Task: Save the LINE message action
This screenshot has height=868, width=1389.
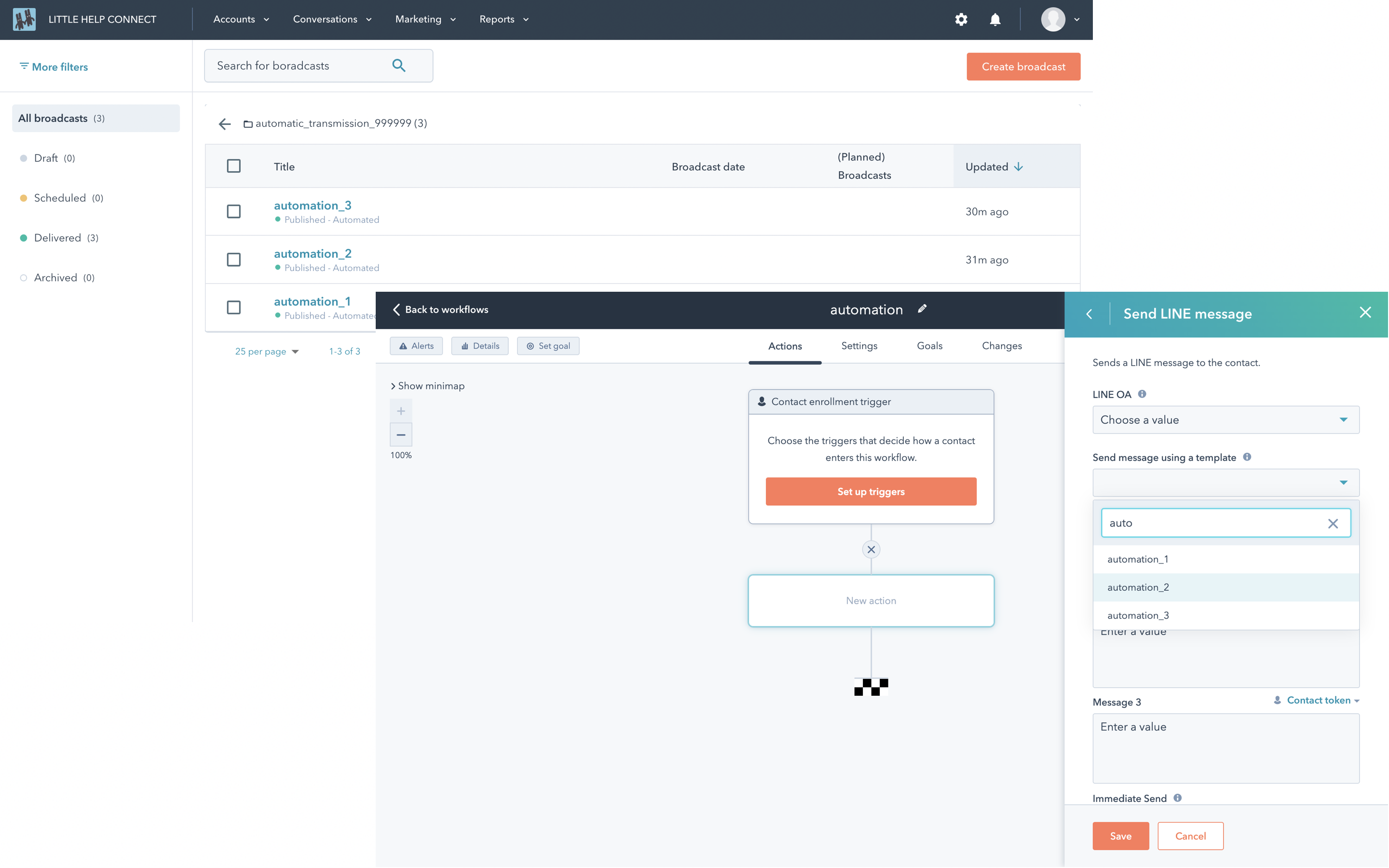Action: coord(1120,836)
